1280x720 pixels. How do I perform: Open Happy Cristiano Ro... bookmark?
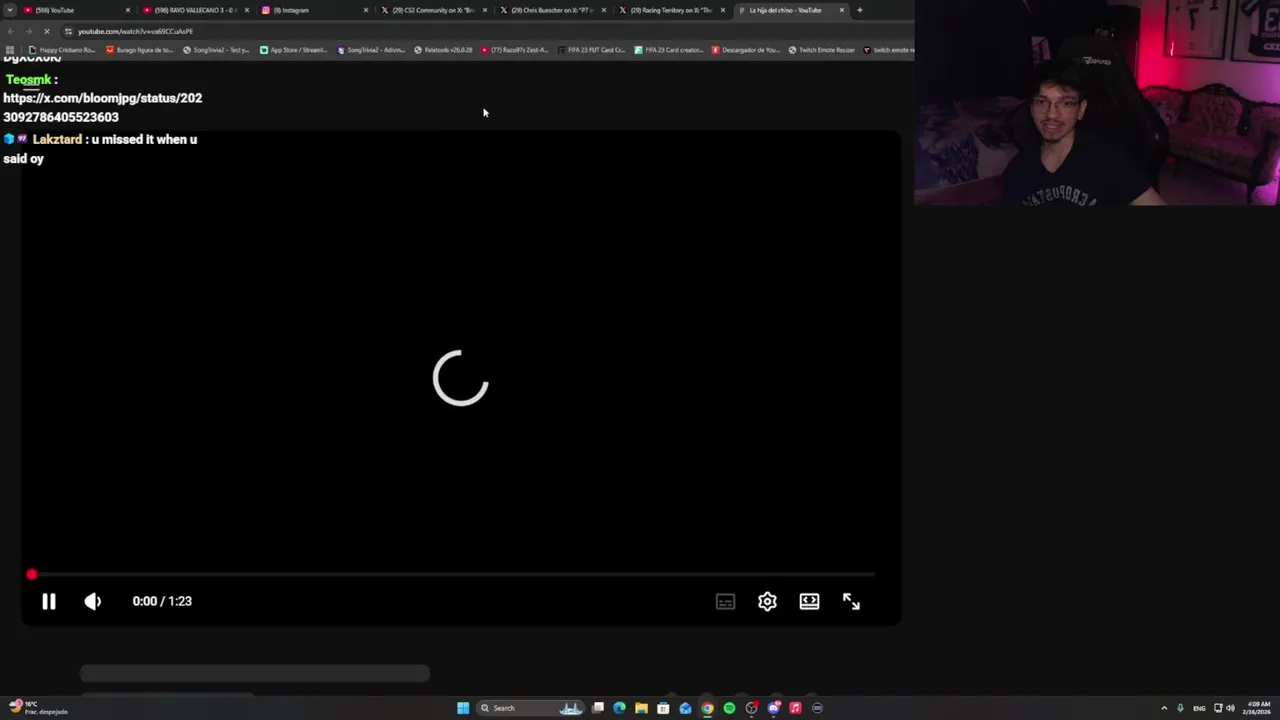point(62,50)
